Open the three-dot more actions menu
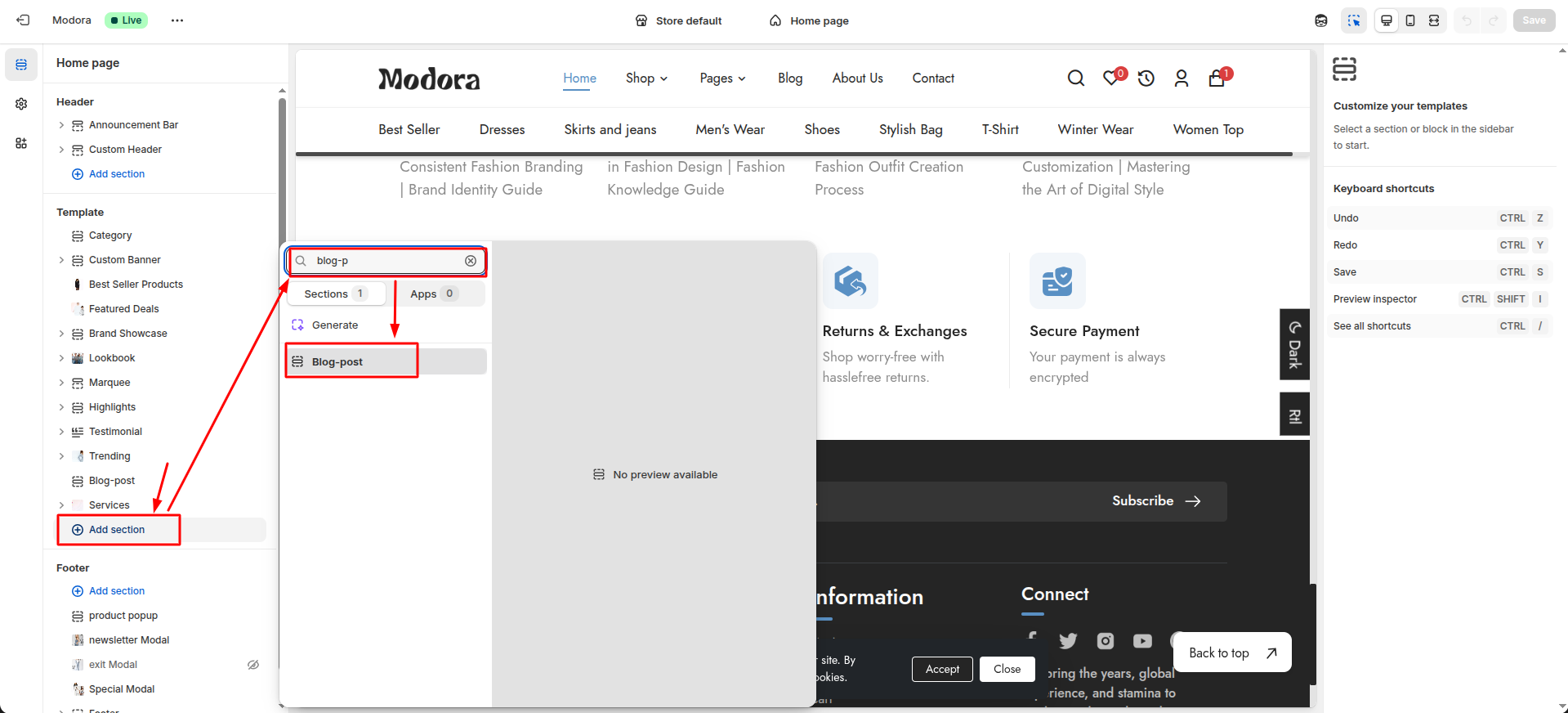This screenshot has width=1568, height=713. pyautogui.click(x=177, y=20)
